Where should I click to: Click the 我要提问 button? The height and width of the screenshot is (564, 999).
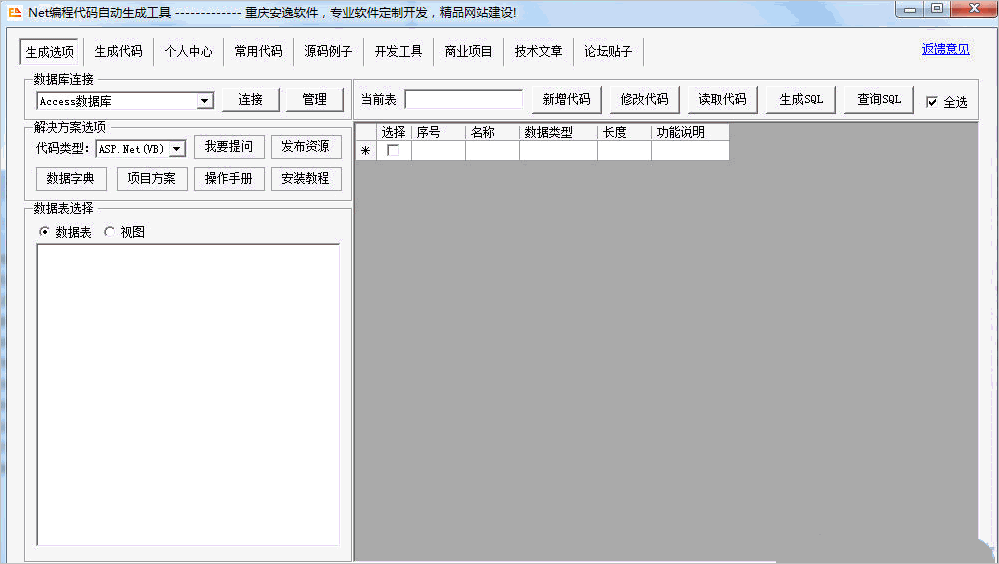click(229, 147)
